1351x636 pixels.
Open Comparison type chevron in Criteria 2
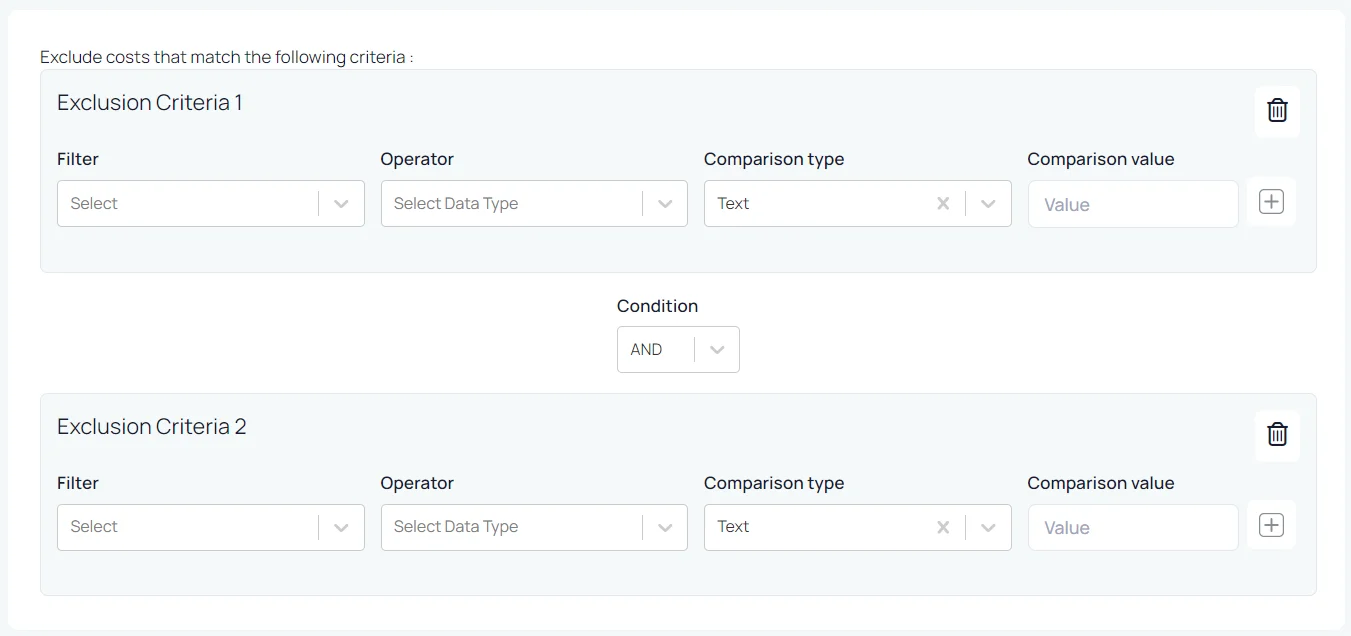click(x=989, y=527)
